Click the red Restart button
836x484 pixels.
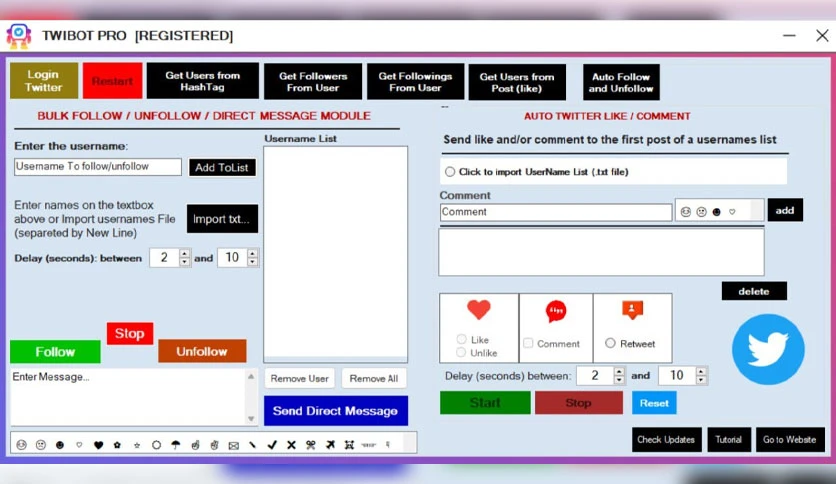pyautogui.click(x=112, y=80)
